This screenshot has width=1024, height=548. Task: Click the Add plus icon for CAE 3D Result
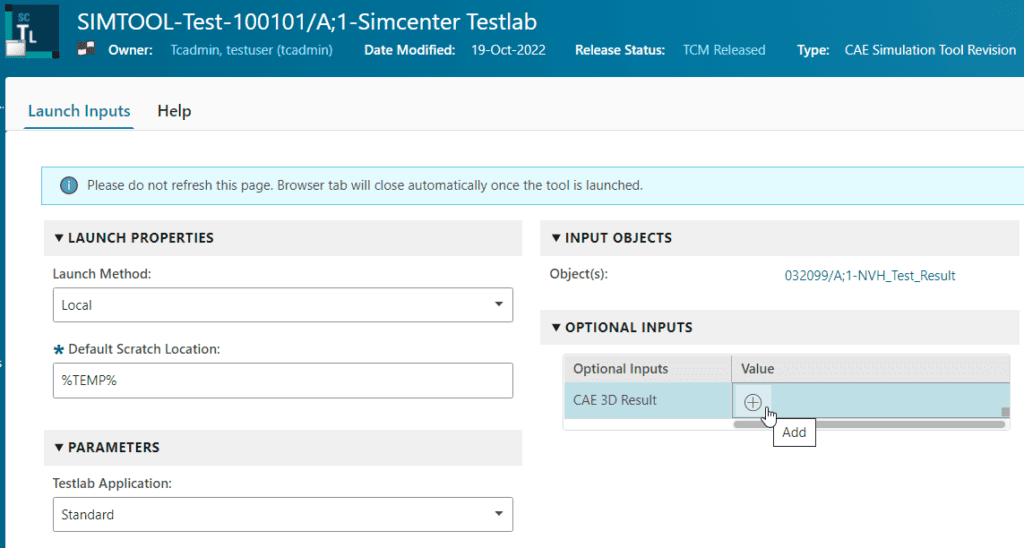[x=752, y=402]
